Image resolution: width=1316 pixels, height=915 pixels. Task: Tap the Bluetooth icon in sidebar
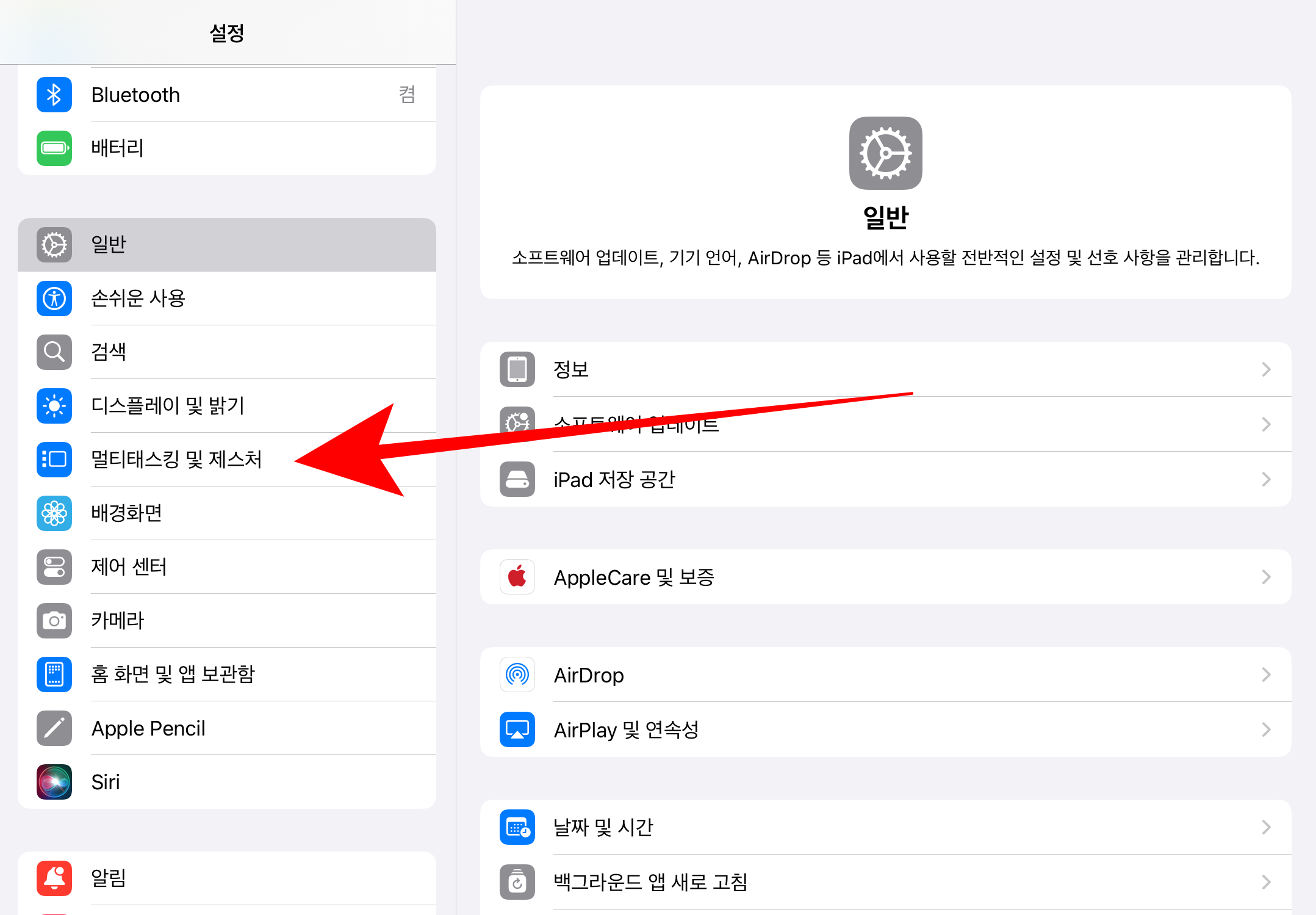point(54,95)
